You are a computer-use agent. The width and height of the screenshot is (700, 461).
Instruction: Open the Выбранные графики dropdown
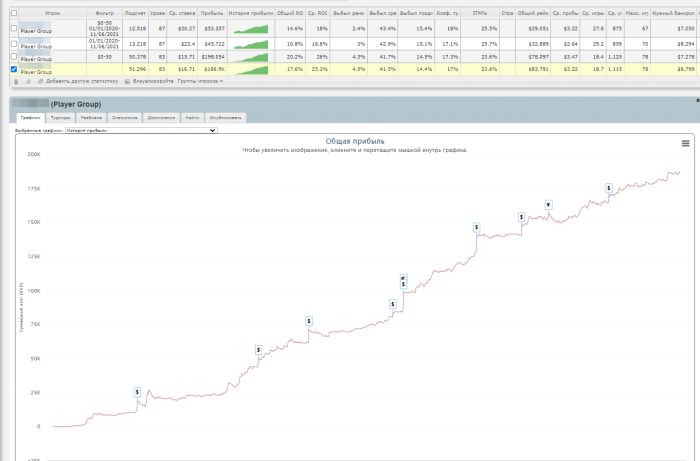(140, 129)
